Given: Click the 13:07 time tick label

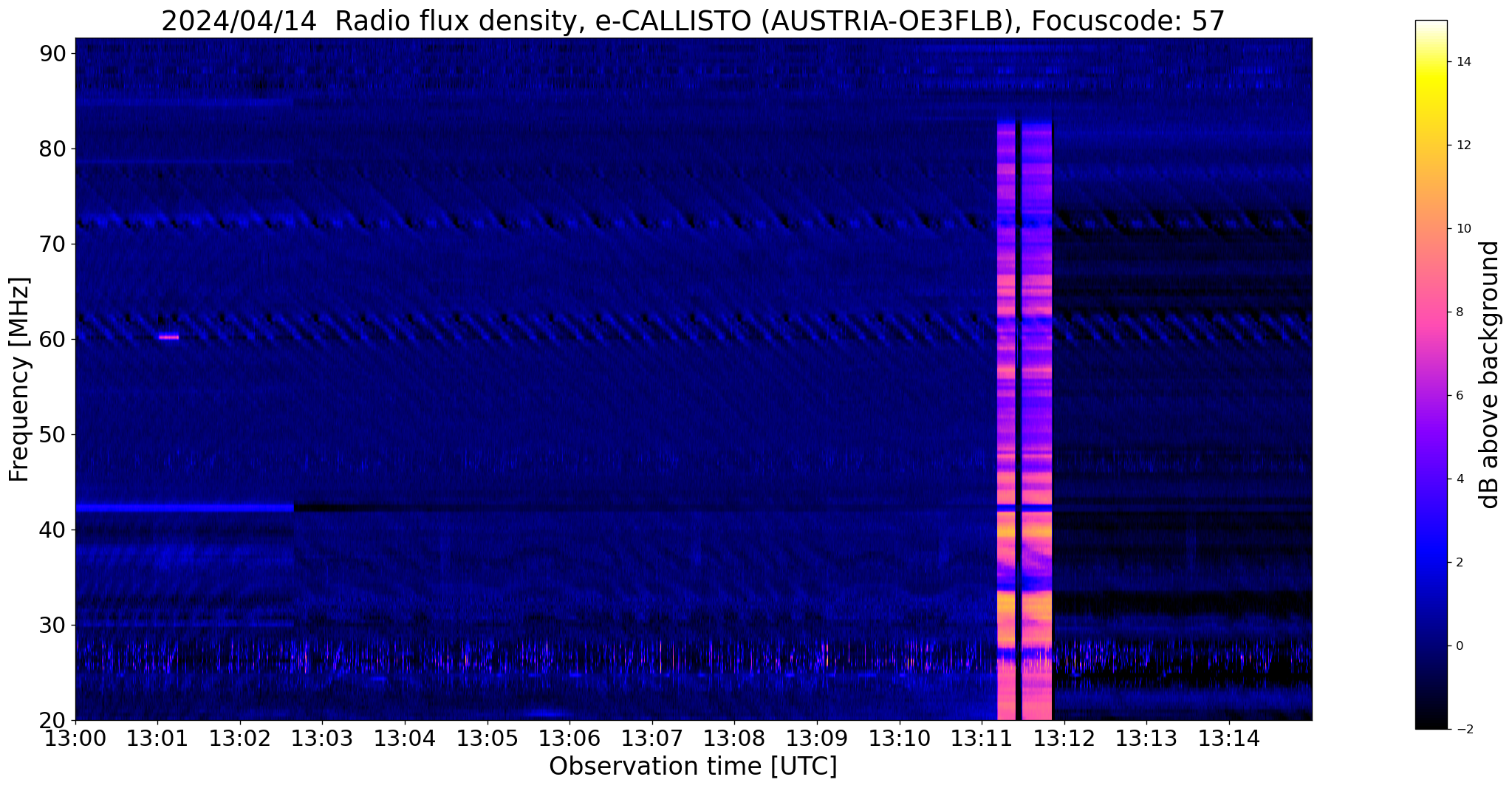Looking at the screenshot, I should (651, 738).
